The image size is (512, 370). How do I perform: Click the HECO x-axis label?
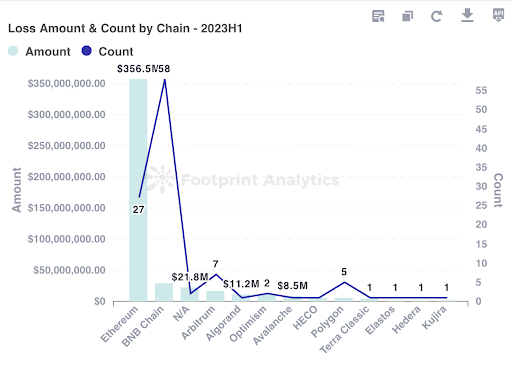(x=305, y=318)
